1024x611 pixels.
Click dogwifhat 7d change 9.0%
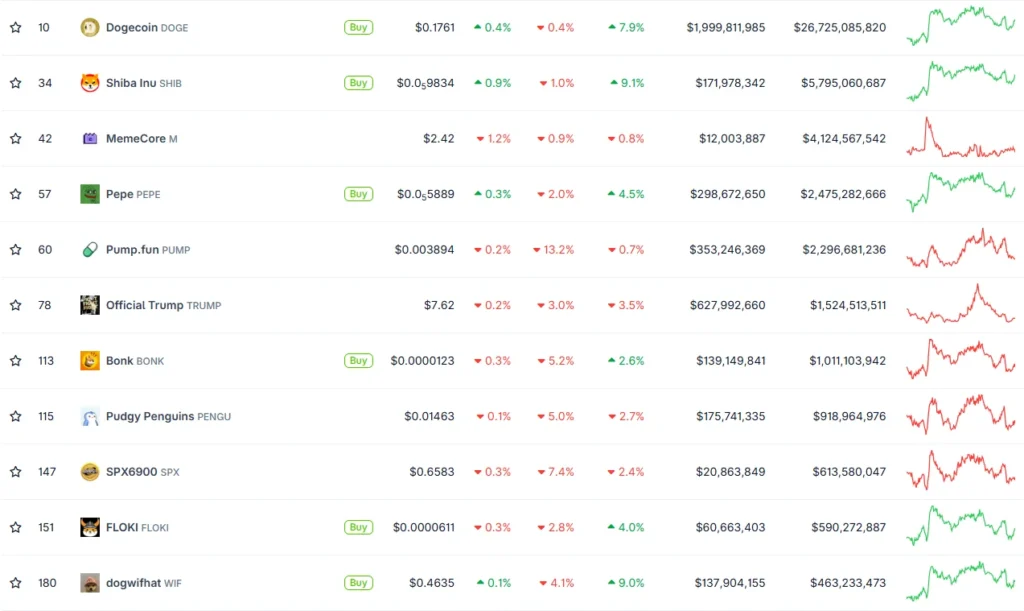[626, 582]
